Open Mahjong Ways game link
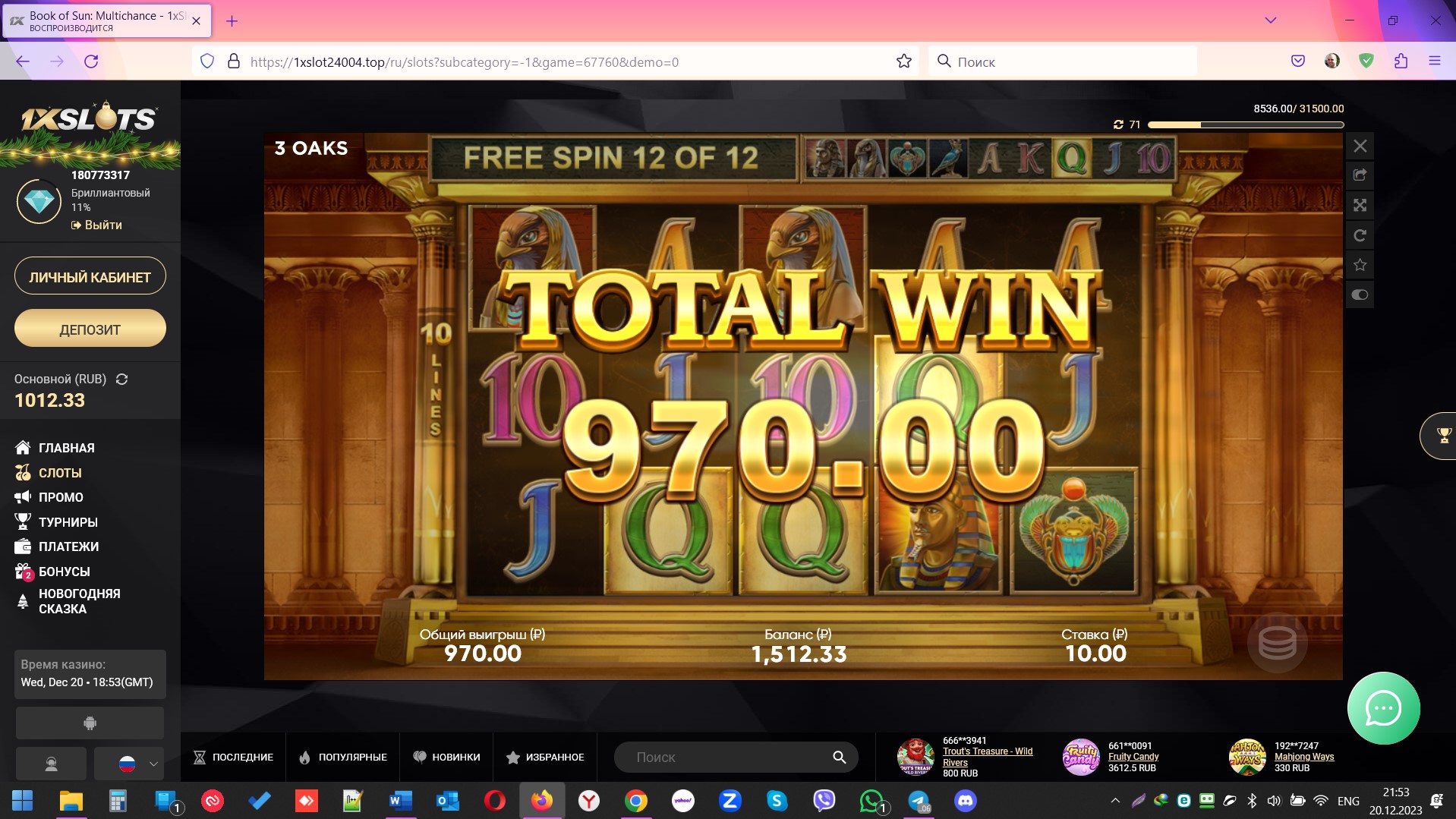 tap(1304, 757)
